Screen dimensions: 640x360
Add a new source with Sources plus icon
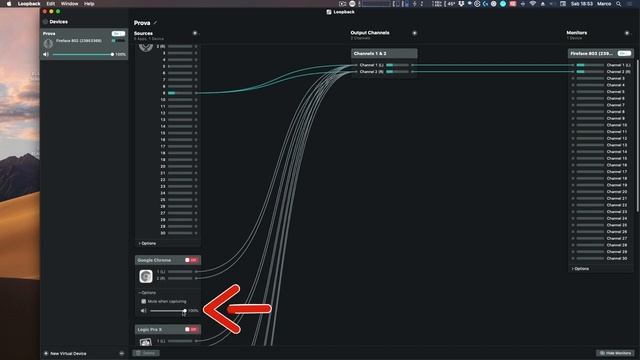pos(195,33)
